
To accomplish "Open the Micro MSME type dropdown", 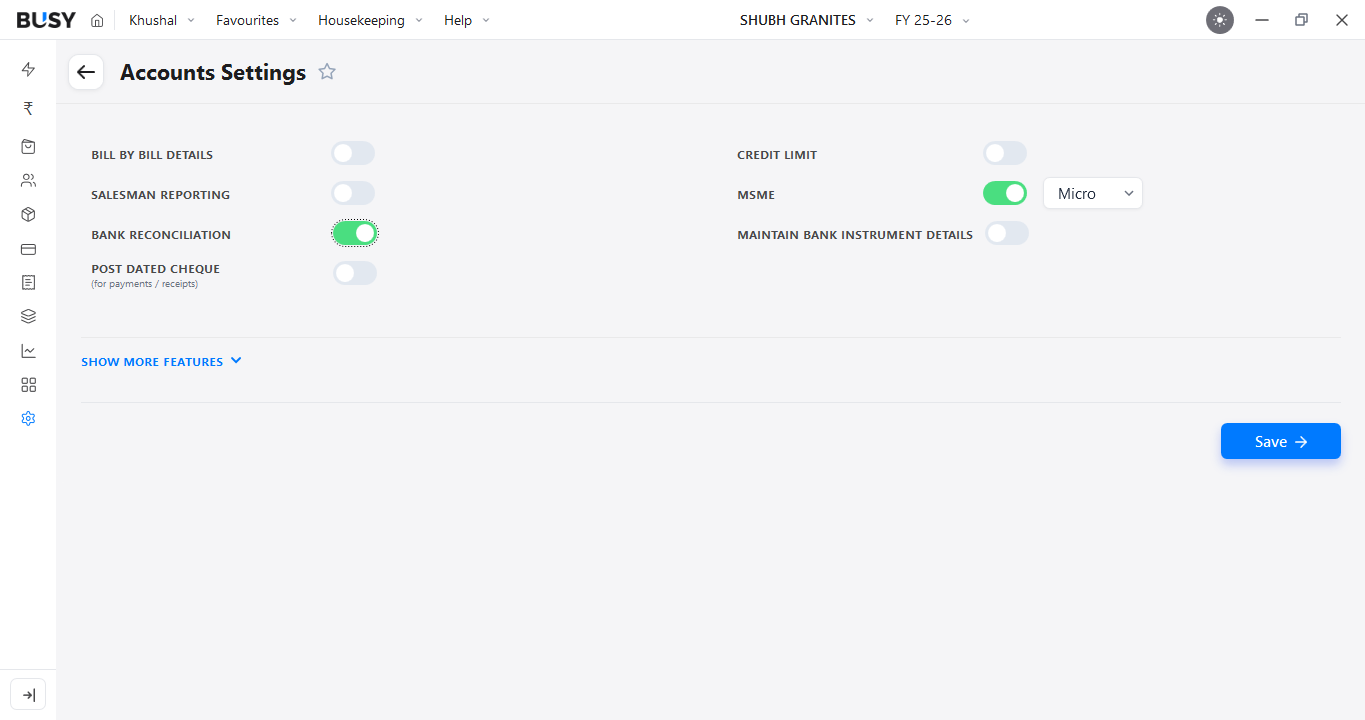I will coord(1093,194).
